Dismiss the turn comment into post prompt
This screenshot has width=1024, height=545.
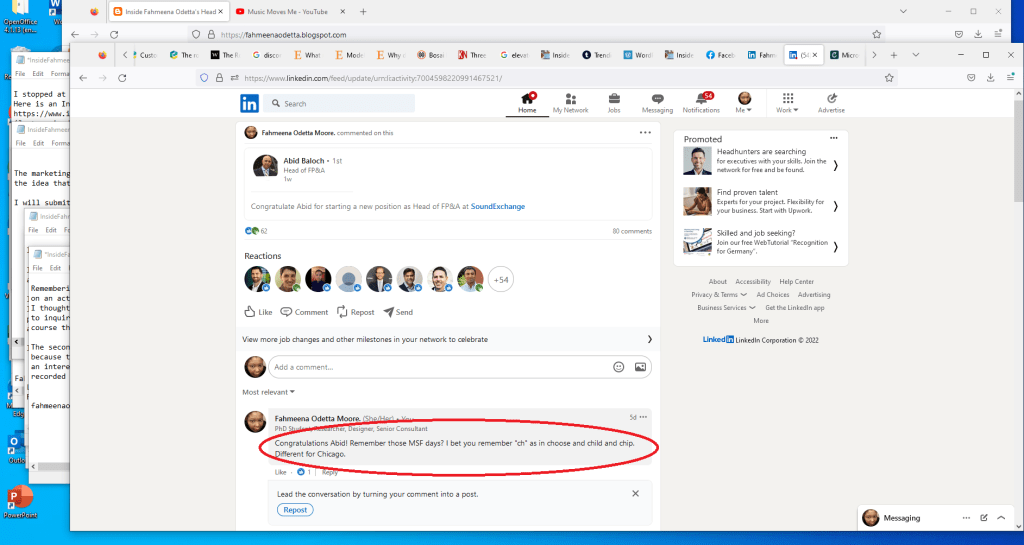pyautogui.click(x=635, y=493)
